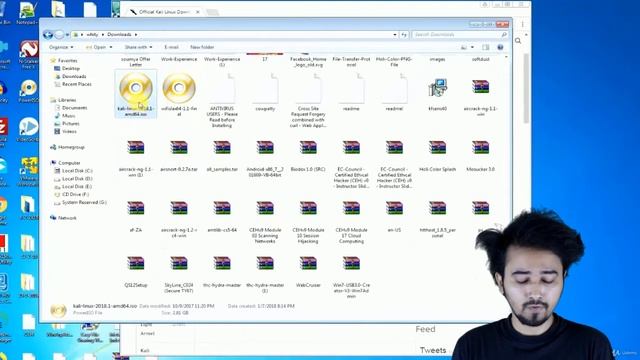This screenshot has width=640, height=360.
Task: Focus the Search Downloads input field
Action: pyautogui.click(x=460, y=35)
